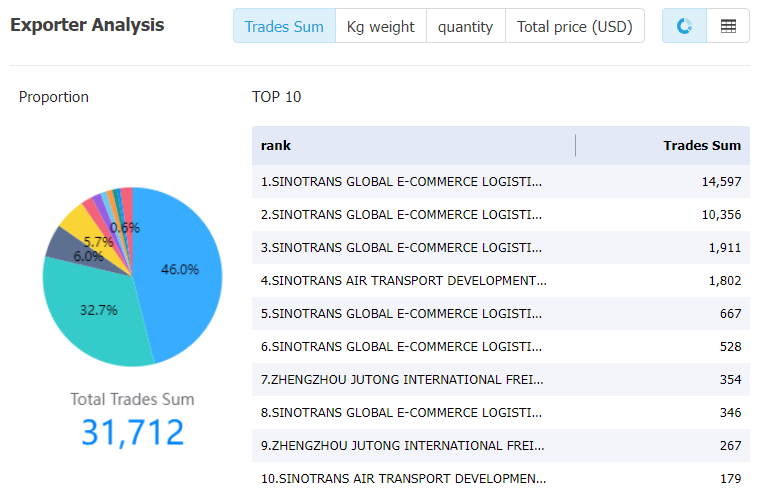Select rank 10 SINOTRANS AIR TRANSPORT row
The height and width of the screenshot is (499, 761).
(501, 479)
